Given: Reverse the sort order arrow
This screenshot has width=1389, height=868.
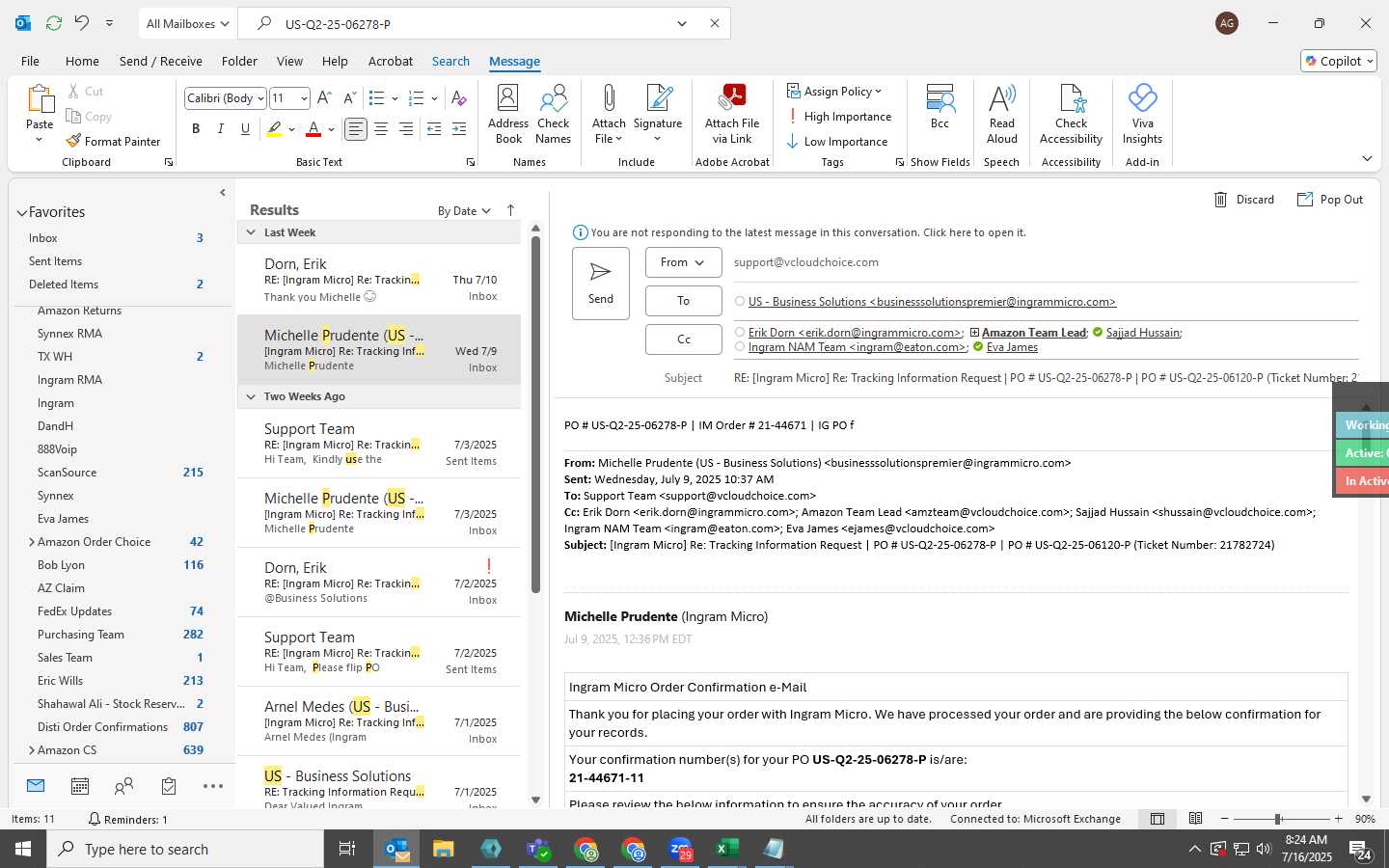Looking at the screenshot, I should (510, 210).
